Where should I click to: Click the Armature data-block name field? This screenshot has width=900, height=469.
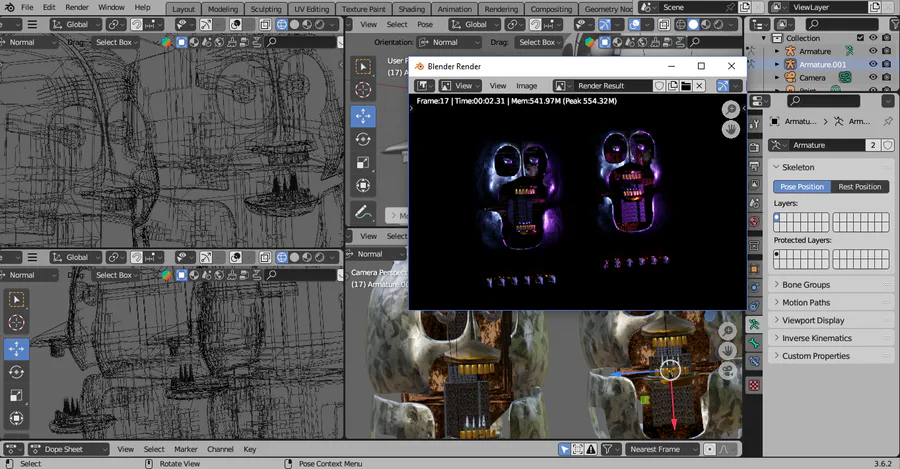tap(827, 145)
